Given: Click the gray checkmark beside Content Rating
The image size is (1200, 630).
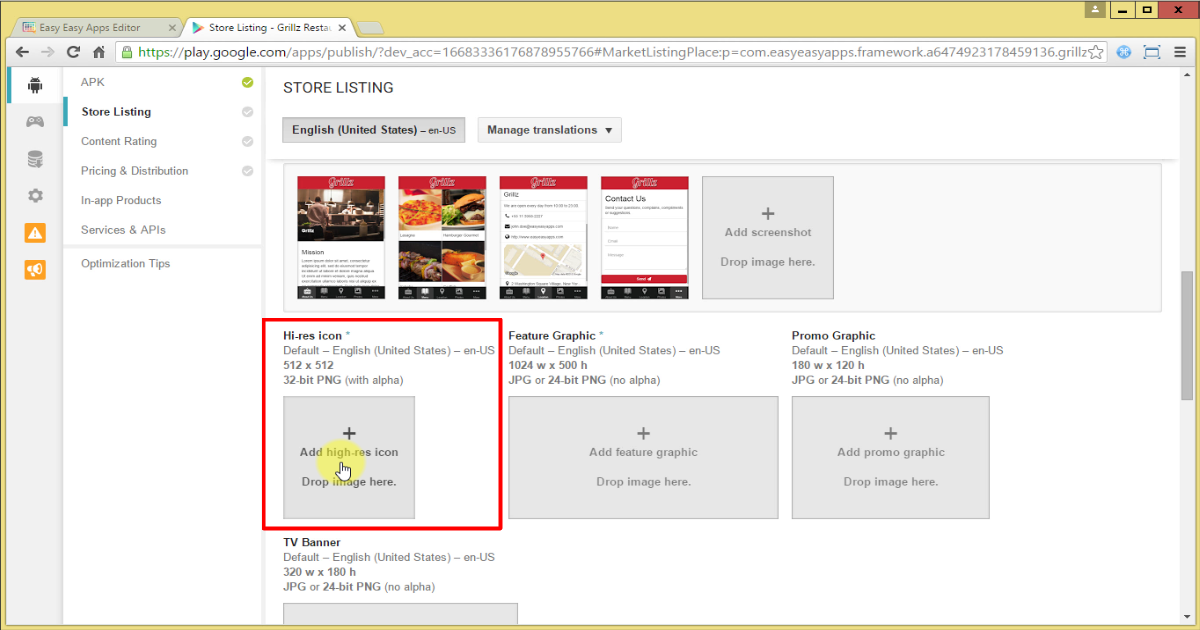Looking at the screenshot, I should 247,141.
